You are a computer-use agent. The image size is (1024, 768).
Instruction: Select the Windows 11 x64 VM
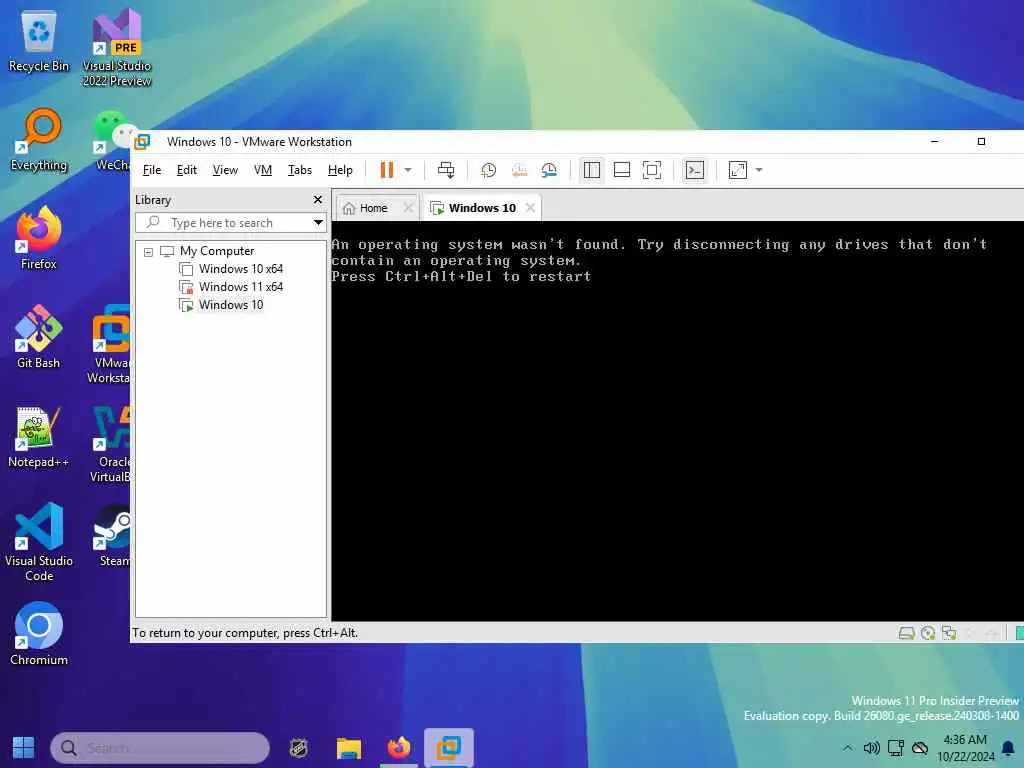point(231,287)
